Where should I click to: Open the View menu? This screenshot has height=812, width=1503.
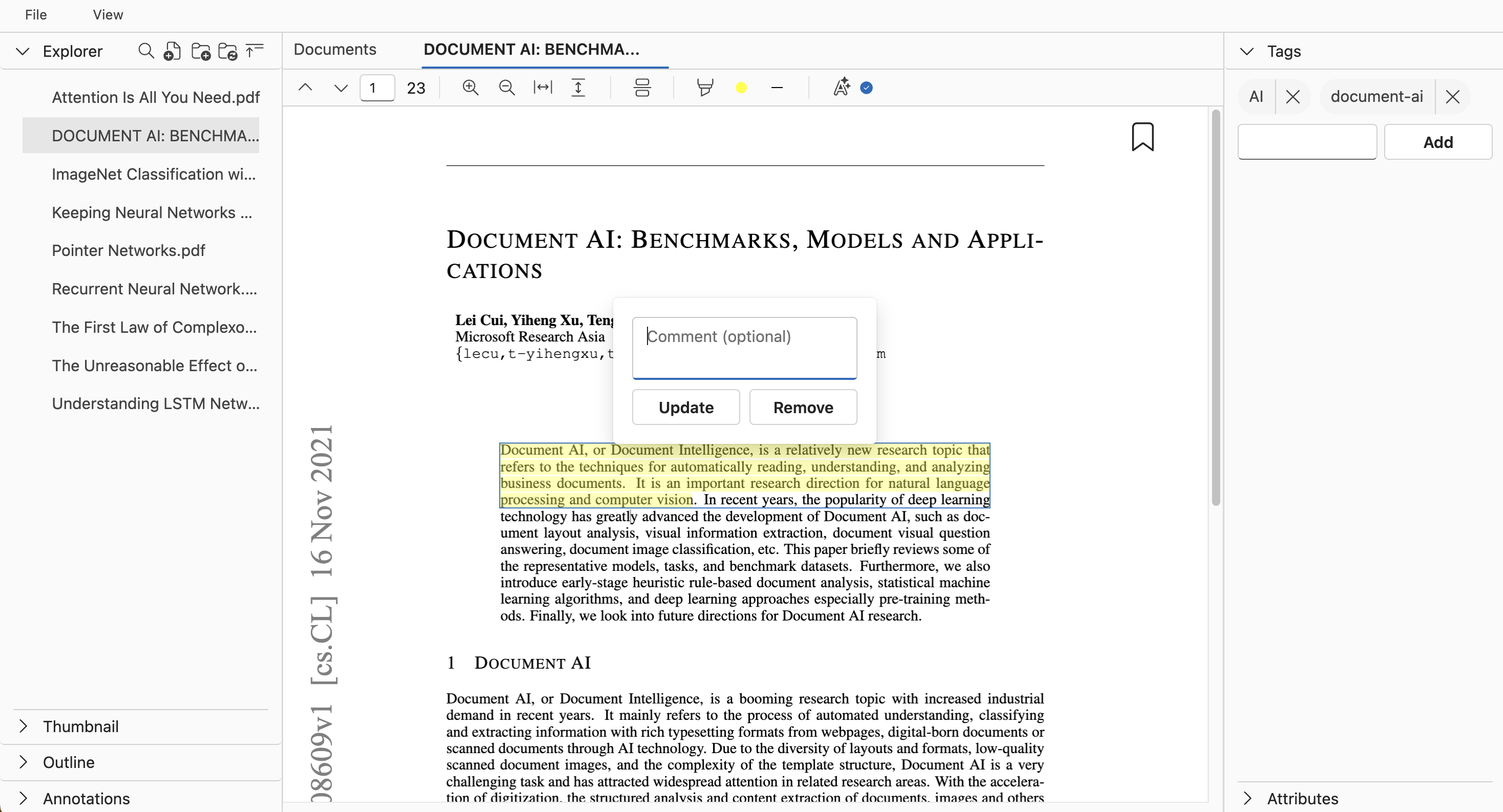(108, 14)
